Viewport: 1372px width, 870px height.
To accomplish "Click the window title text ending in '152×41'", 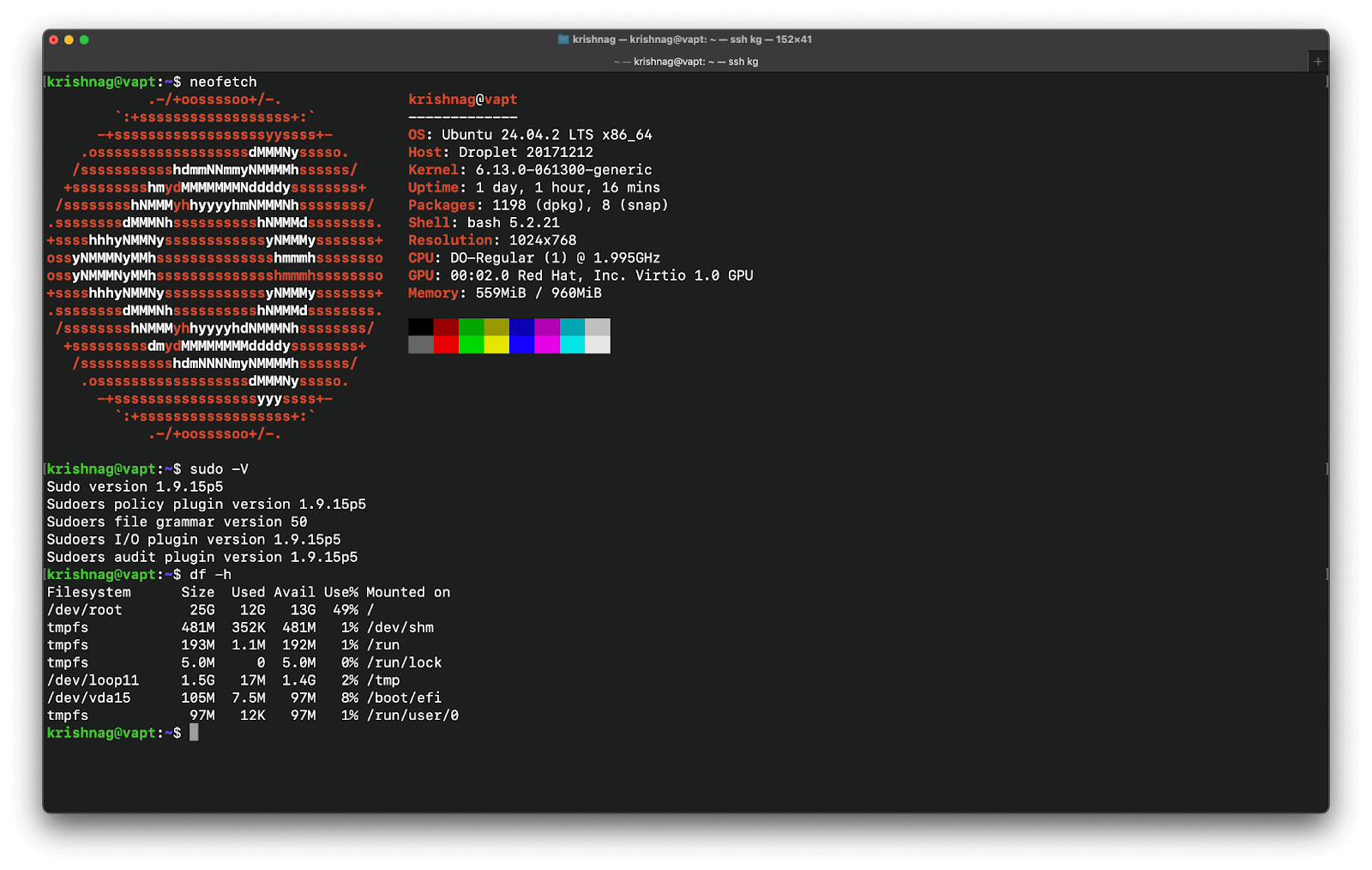I will 692,39.
